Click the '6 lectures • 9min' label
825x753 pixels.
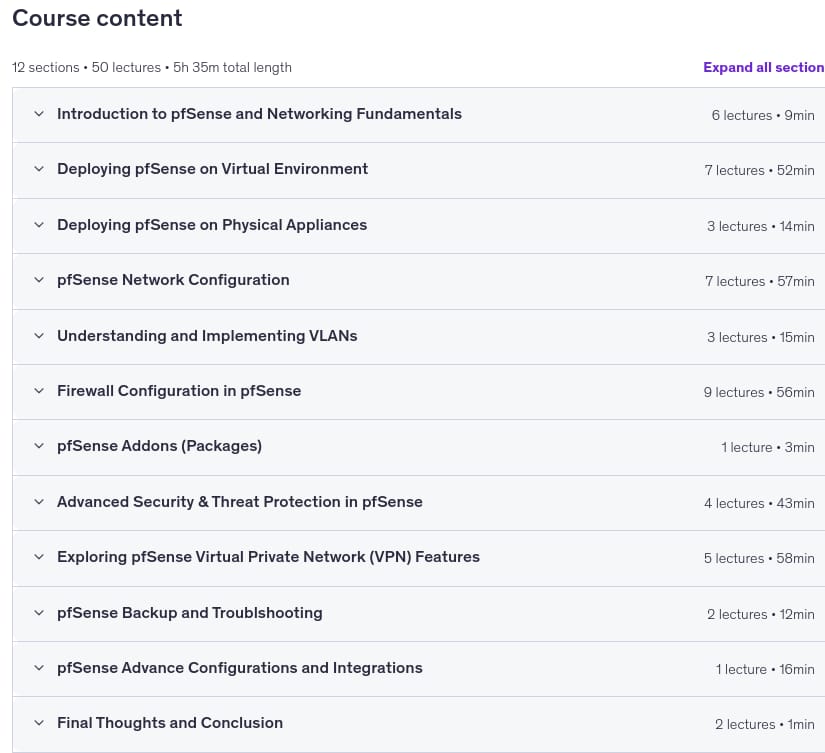[763, 115]
